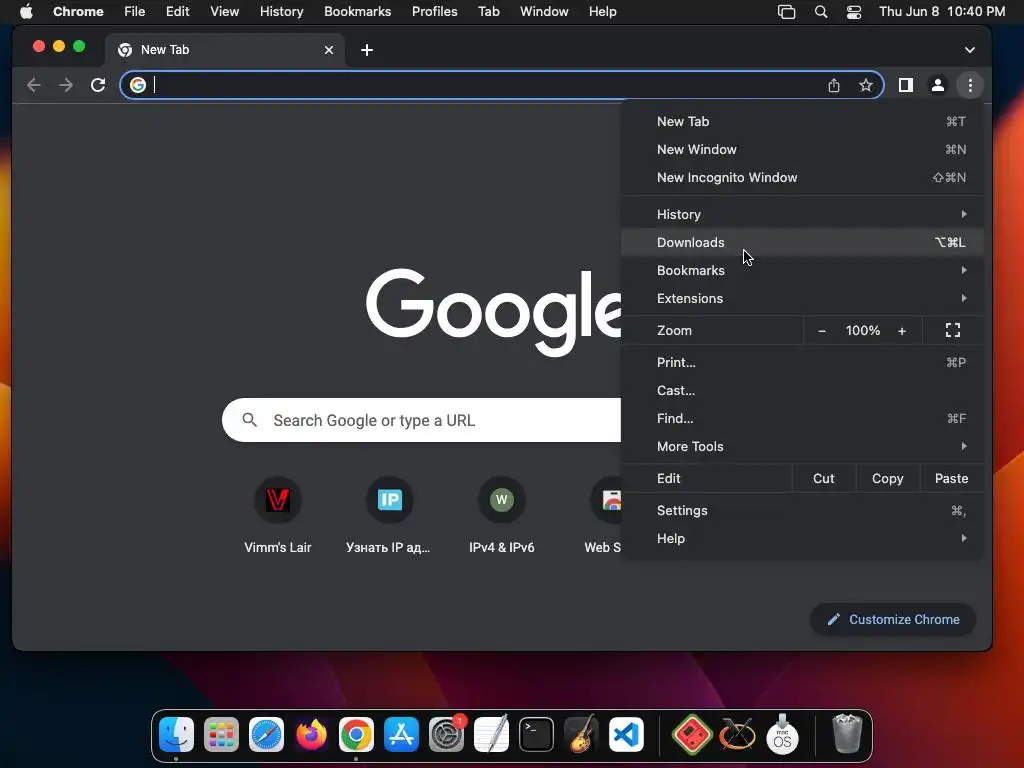Close the New Tab tab
The height and width of the screenshot is (768, 1024).
[329, 50]
